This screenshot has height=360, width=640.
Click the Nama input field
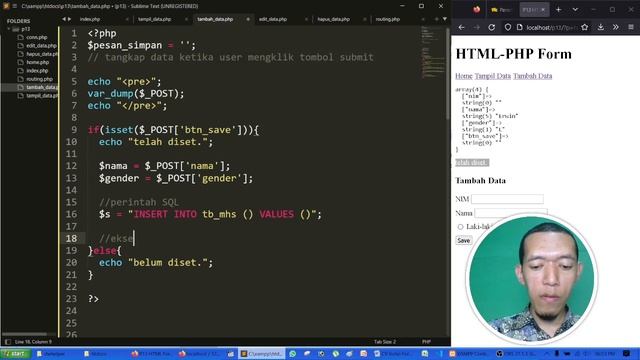[511, 213]
